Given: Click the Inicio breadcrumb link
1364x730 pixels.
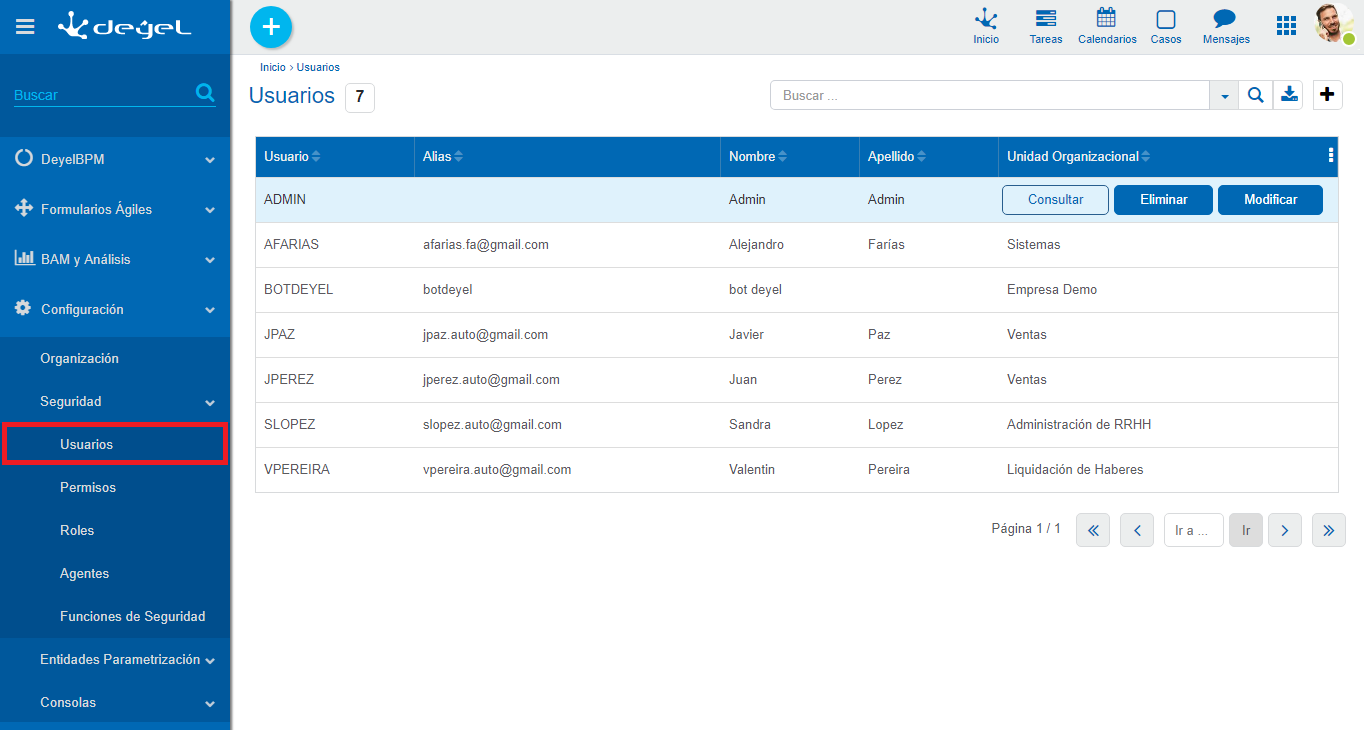Looking at the screenshot, I should coord(272,67).
